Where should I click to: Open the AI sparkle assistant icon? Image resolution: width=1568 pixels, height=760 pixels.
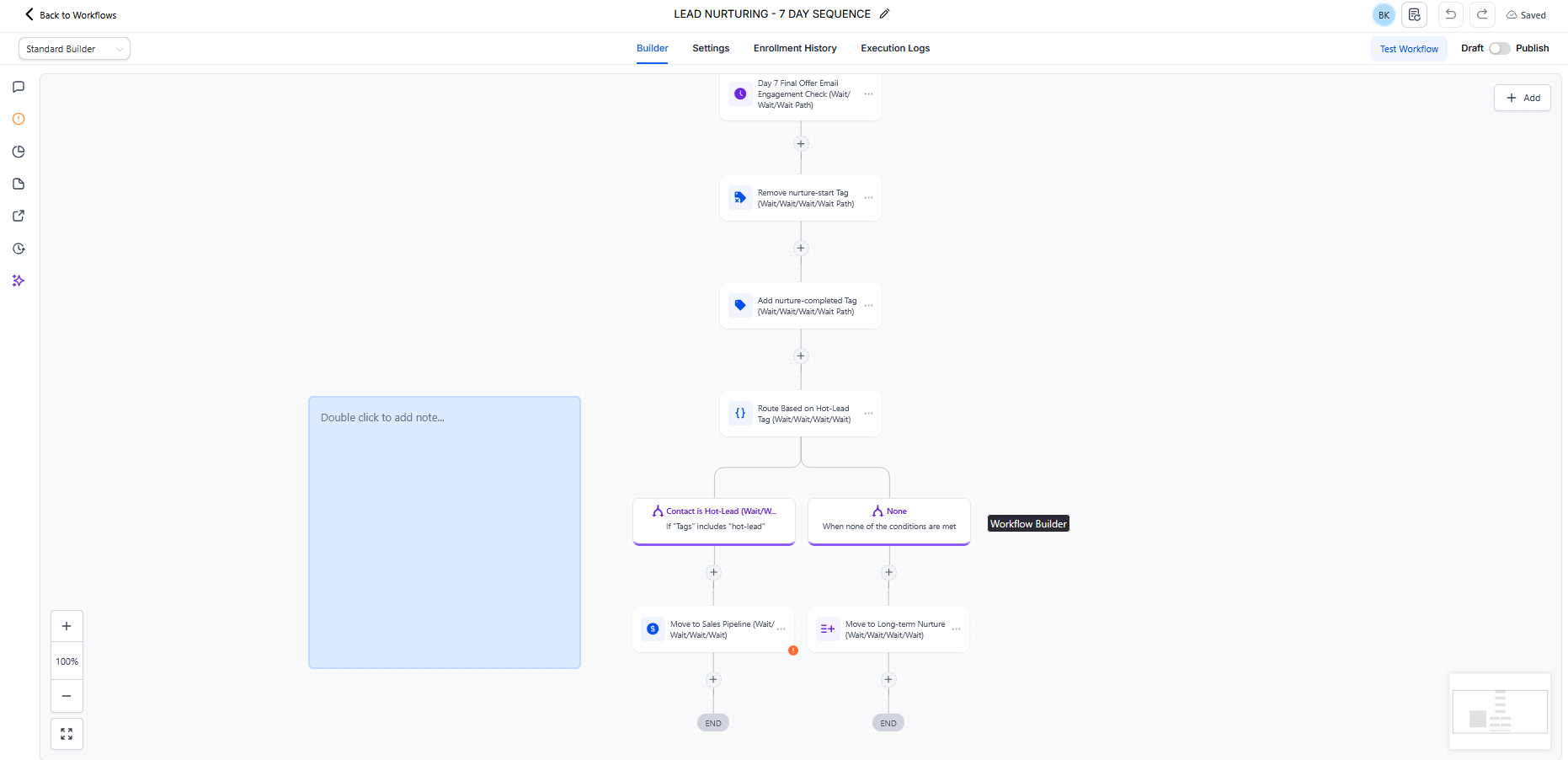click(19, 281)
